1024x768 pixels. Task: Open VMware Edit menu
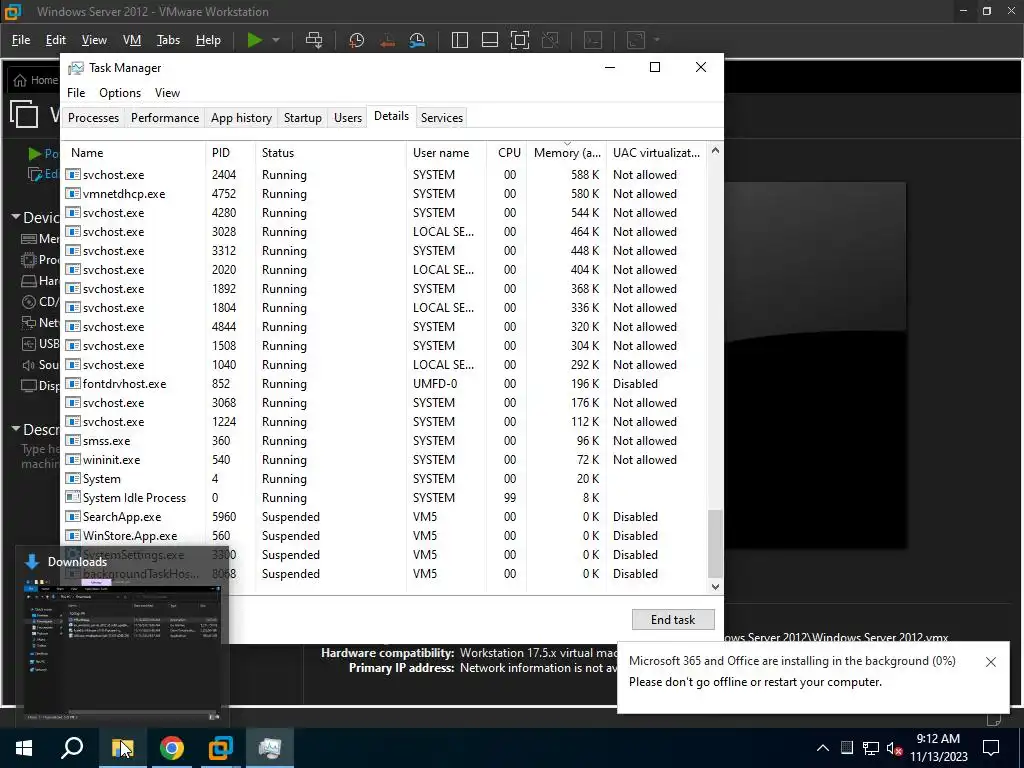coord(56,40)
